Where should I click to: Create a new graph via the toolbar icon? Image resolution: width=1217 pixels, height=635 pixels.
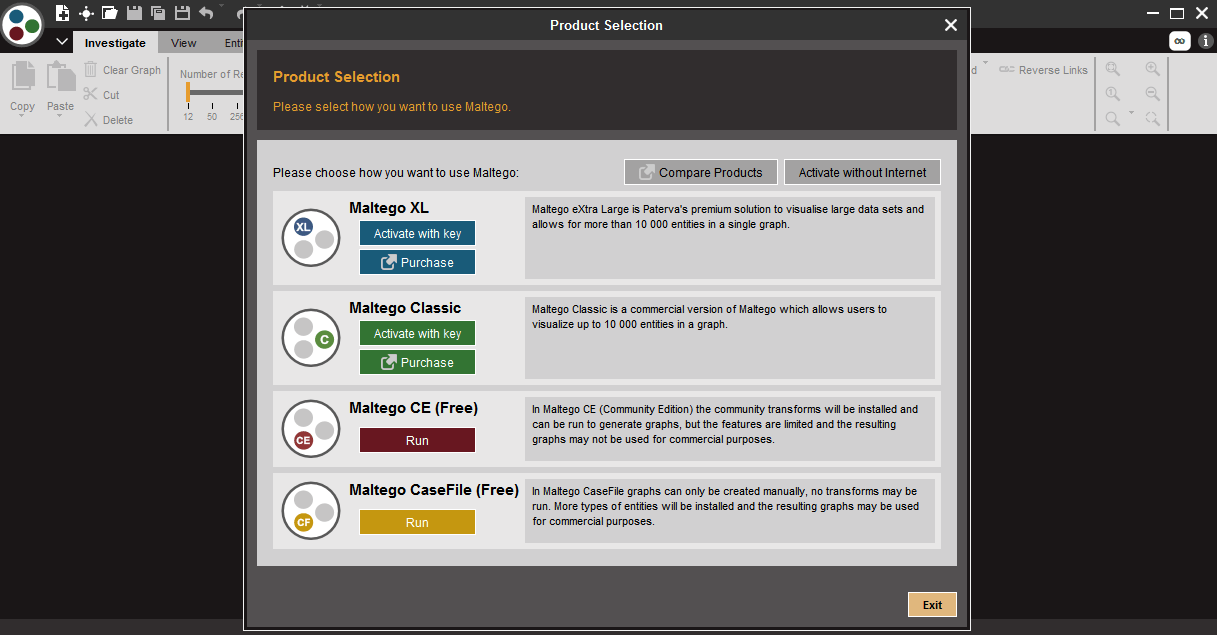[63, 13]
